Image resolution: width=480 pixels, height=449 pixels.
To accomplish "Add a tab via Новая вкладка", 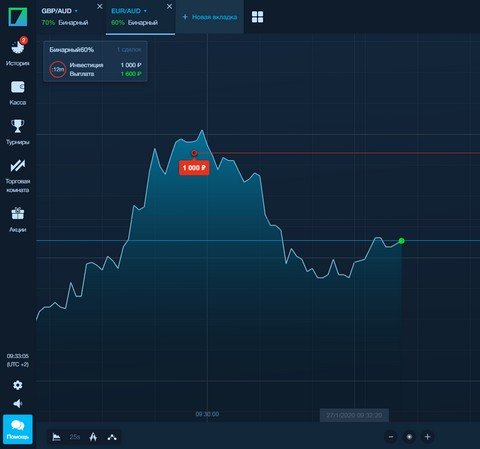I will coord(210,17).
